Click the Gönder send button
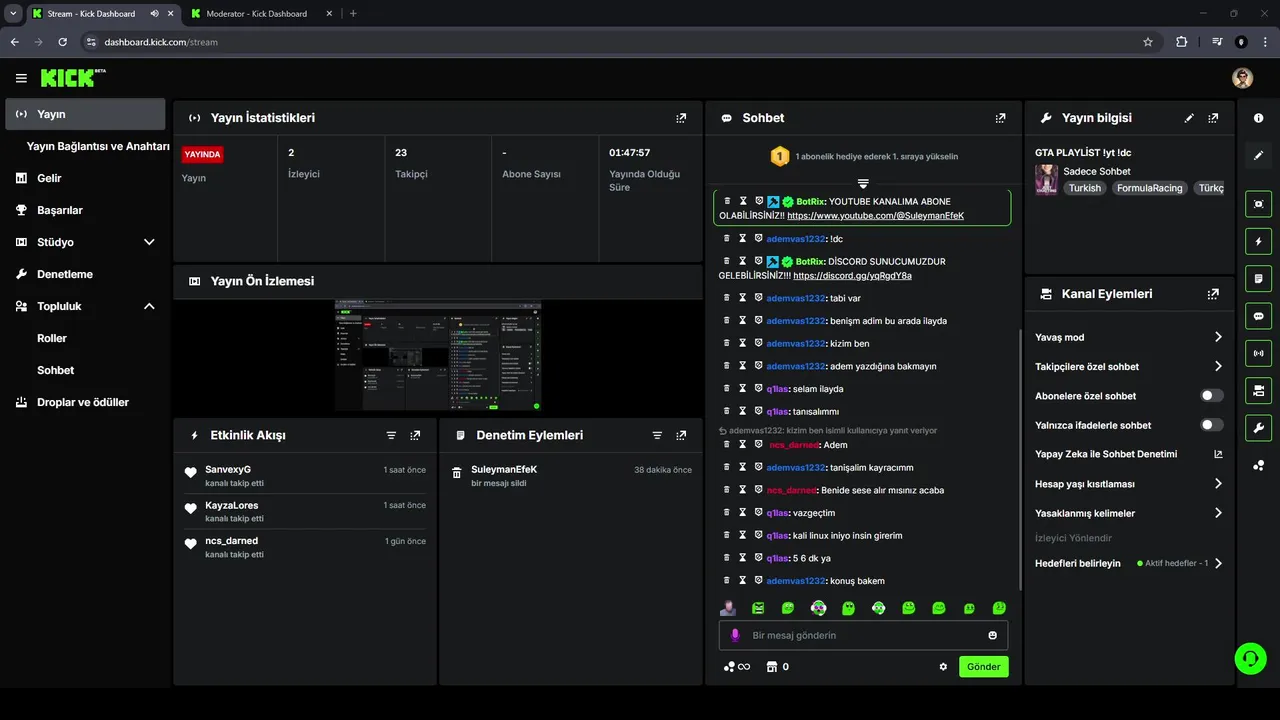 tap(983, 667)
